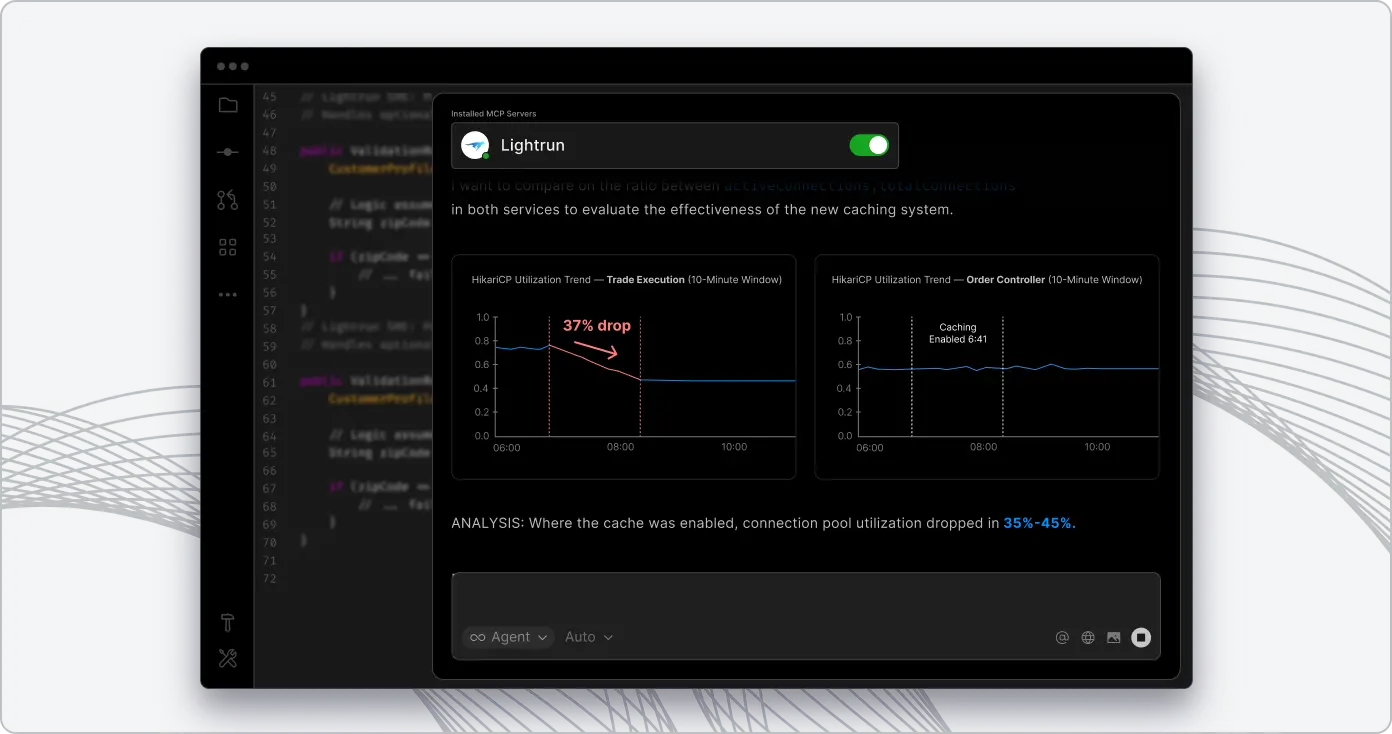Click the image attachment icon in chat bar
This screenshot has width=1392, height=734.
(x=1112, y=637)
